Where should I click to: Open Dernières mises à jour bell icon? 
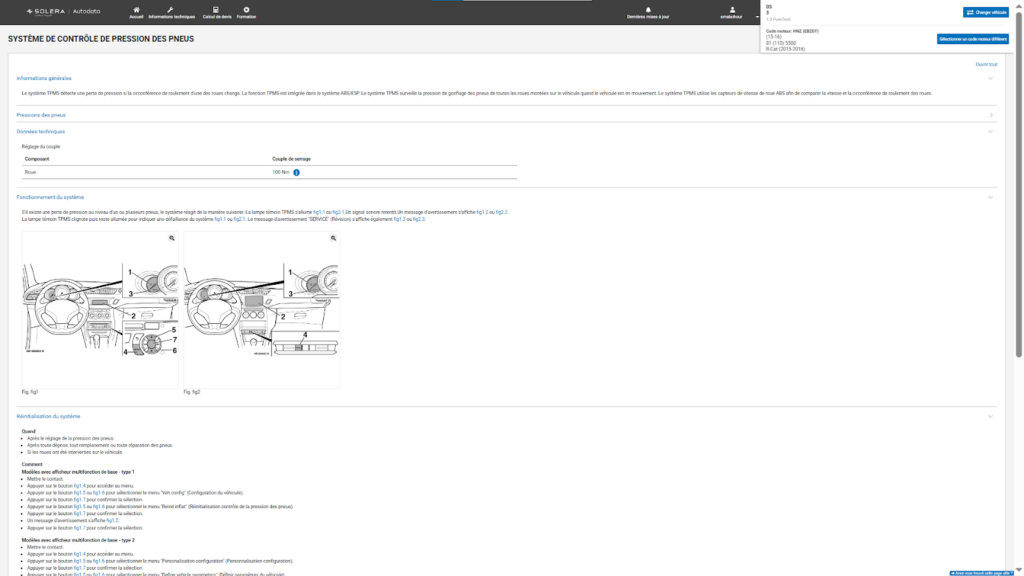click(648, 10)
